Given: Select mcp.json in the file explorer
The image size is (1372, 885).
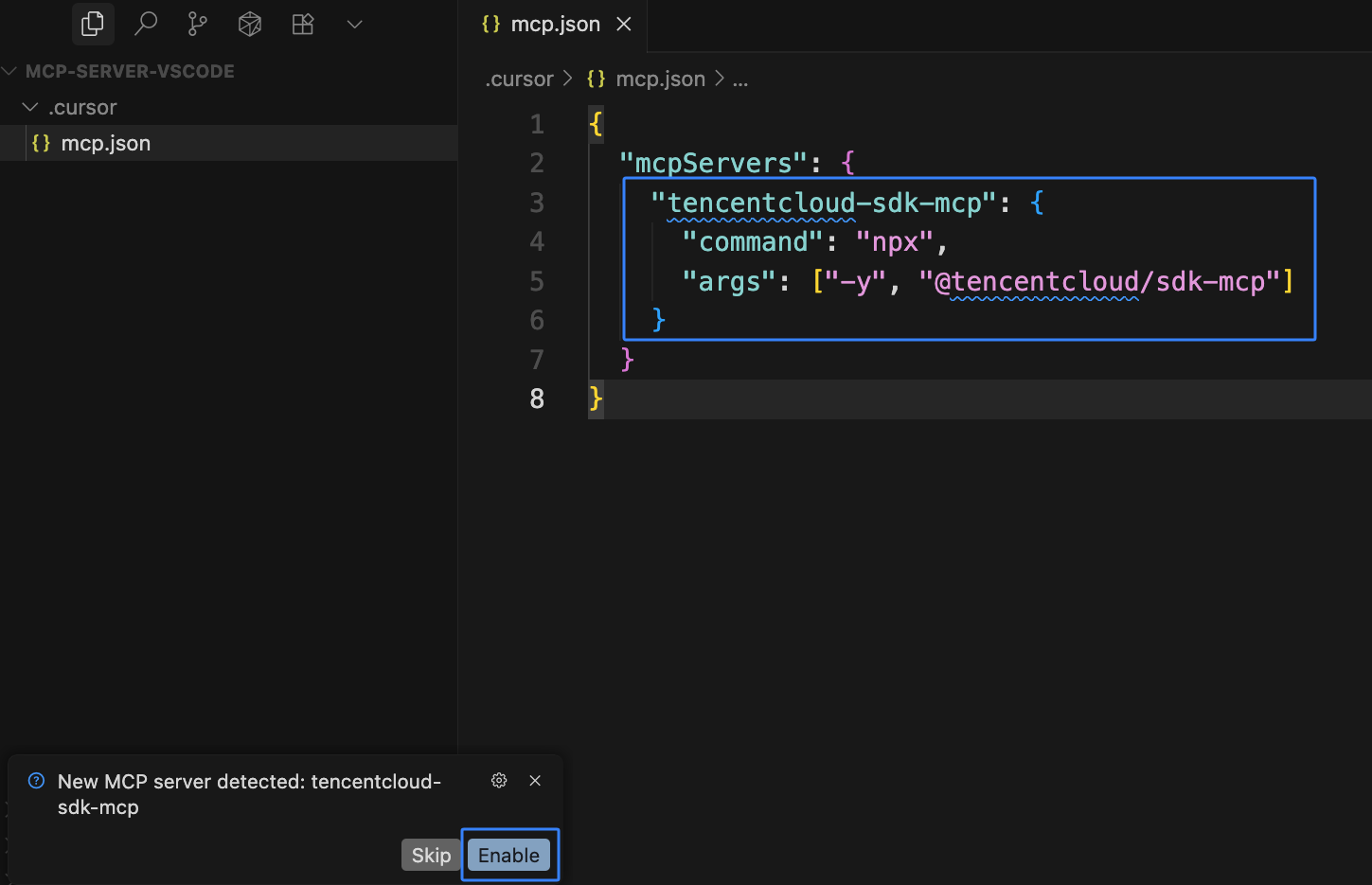Looking at the screenshot, I should coord(105,143).
